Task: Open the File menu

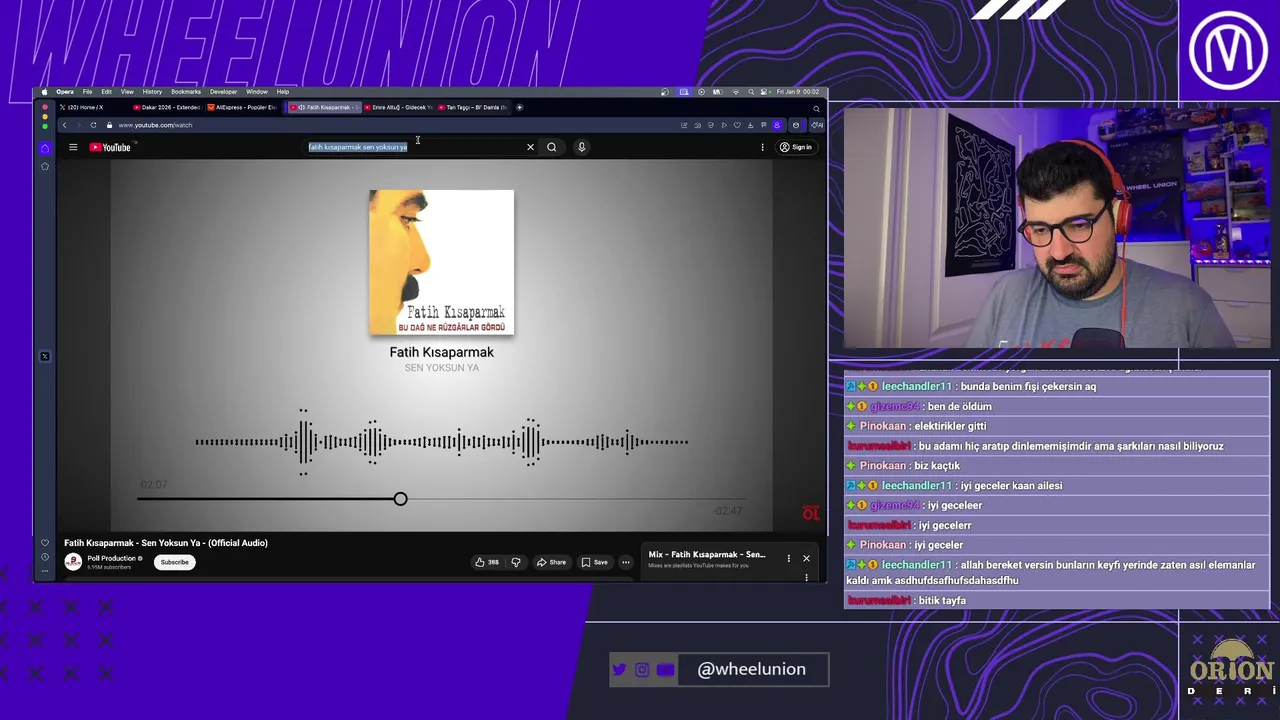Action: [87, 92]
